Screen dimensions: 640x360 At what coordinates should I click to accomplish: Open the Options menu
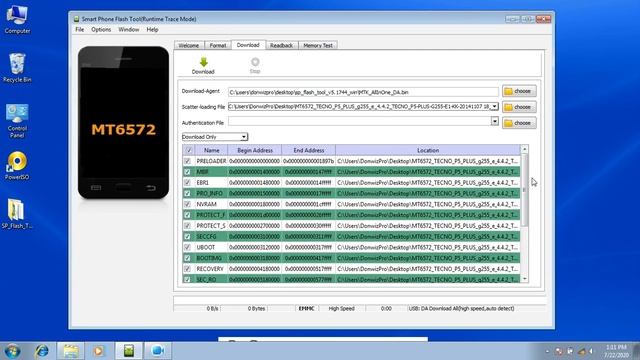pyautogui.click(x=101, y=29)
